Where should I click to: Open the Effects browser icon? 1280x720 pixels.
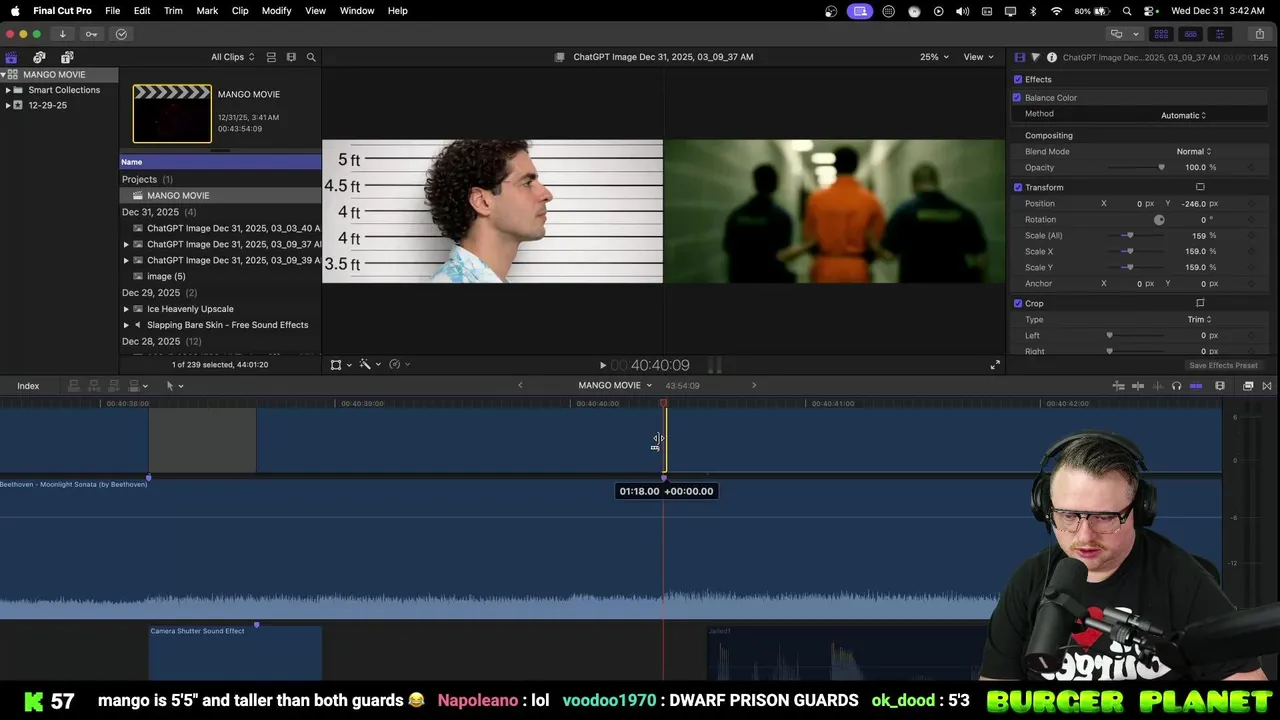click(1248, 386)
